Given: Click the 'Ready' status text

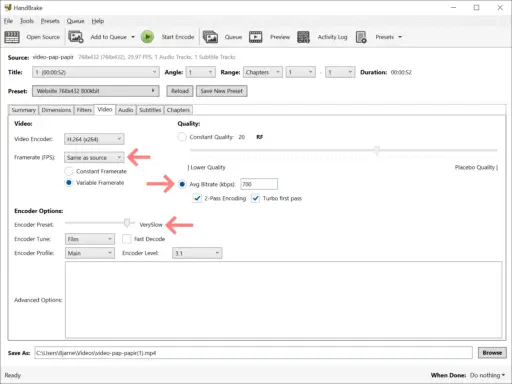Looking at the screenshot, I should 13,375.
